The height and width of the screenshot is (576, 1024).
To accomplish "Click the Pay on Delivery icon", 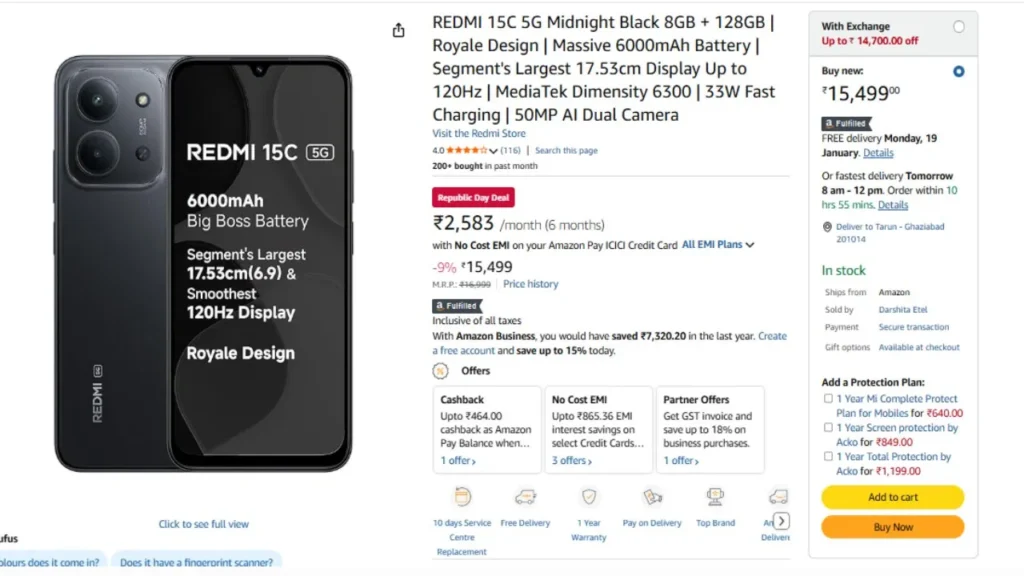I will coord(652,497).
